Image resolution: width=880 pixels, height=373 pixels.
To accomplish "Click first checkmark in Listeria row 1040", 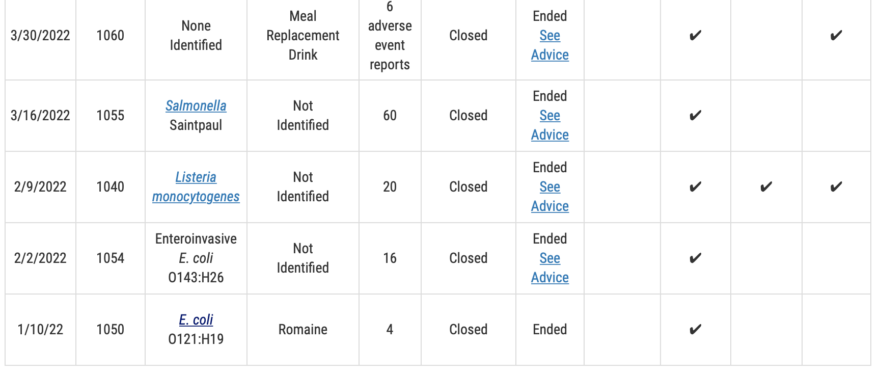I will point(695,187).
